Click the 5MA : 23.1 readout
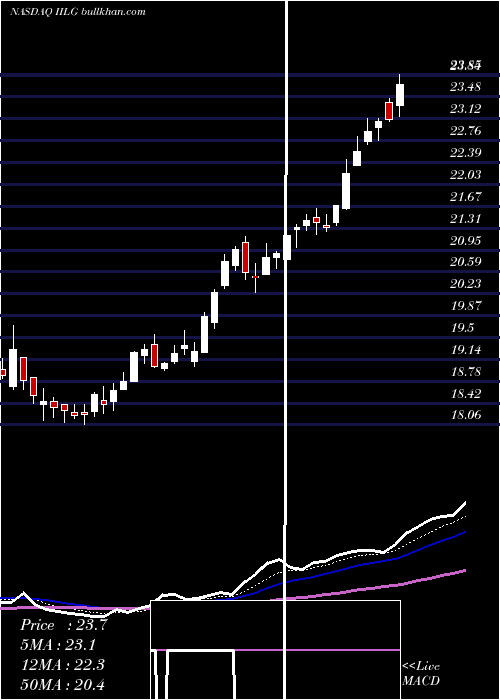Viewport: 500px width, 700px height. coord(58,645)
